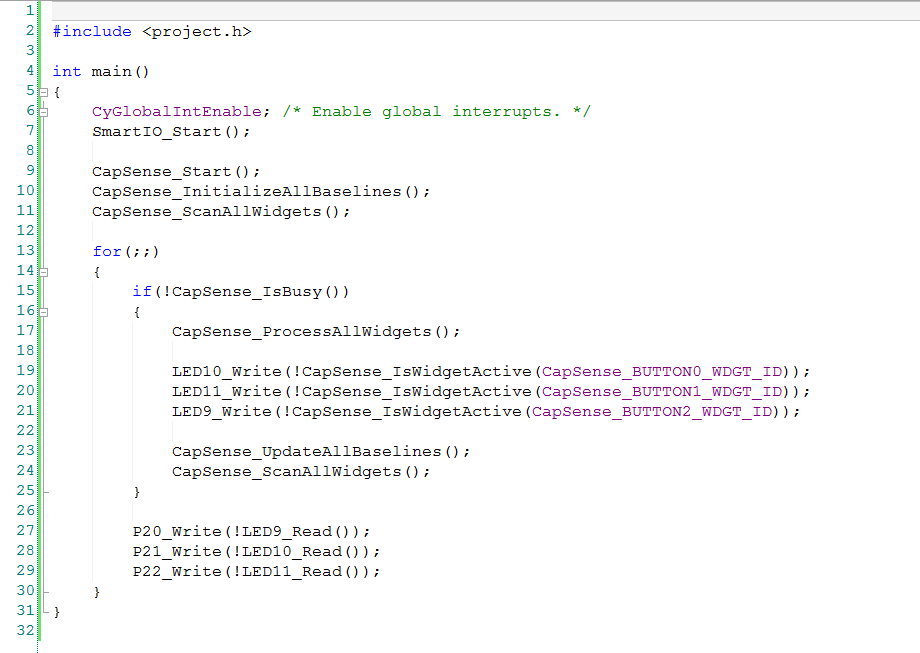Click line number 4 in the gutter

tap(30, 70)
